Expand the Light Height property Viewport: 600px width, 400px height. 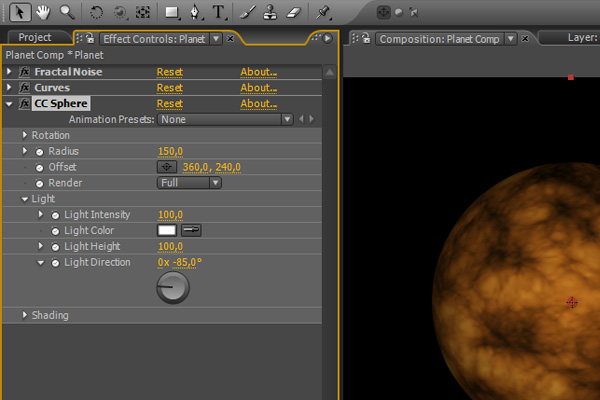point(41,246)
